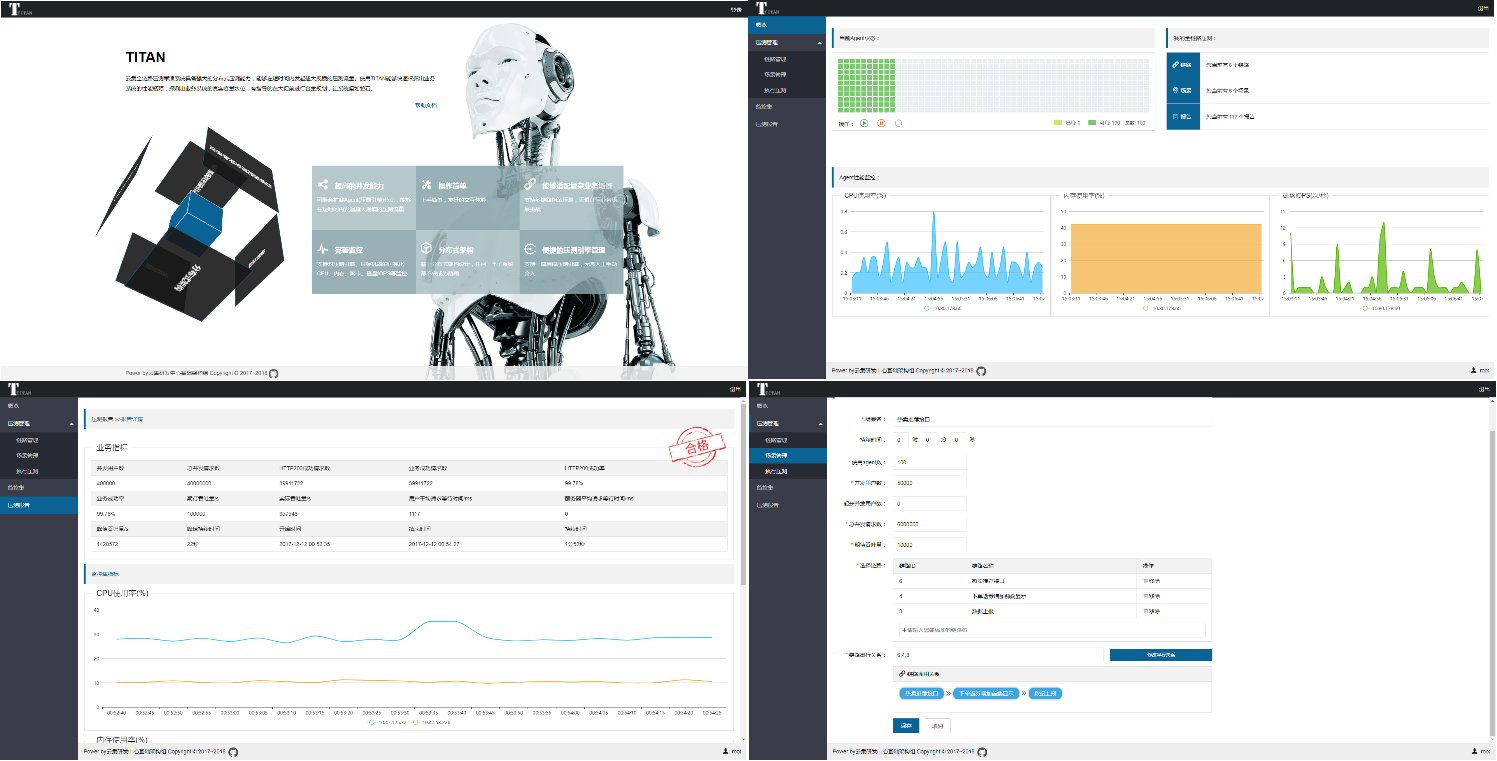This screenshot has width=1497, height=761.
Task: Click the TITAN logo in the home page header
Action: (20, 9)
